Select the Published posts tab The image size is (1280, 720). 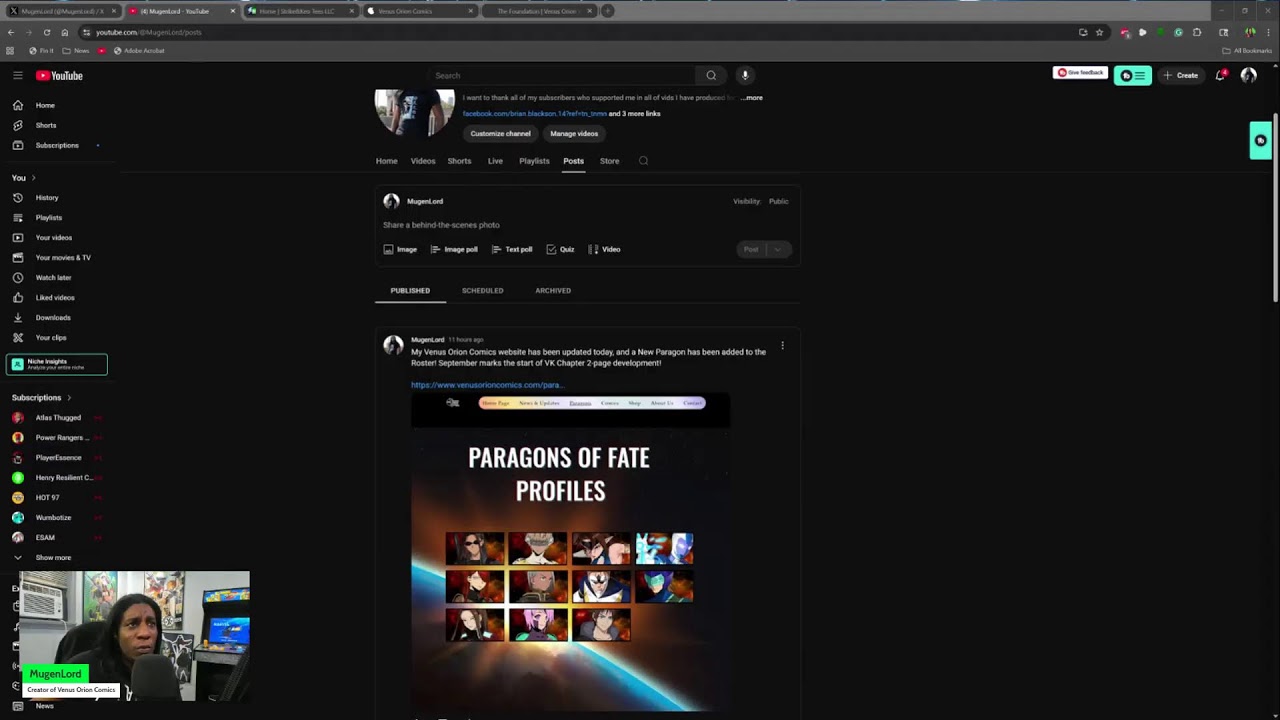[x=410, y=290]
